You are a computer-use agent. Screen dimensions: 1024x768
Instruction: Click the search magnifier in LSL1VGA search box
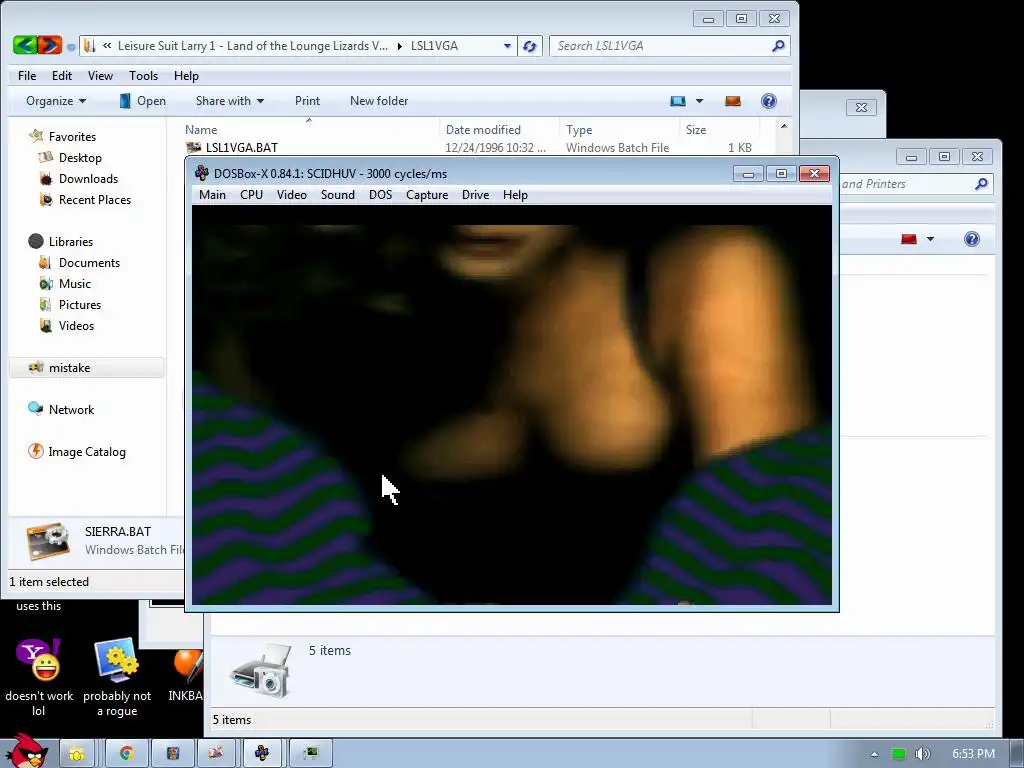[x=778, y=46]
